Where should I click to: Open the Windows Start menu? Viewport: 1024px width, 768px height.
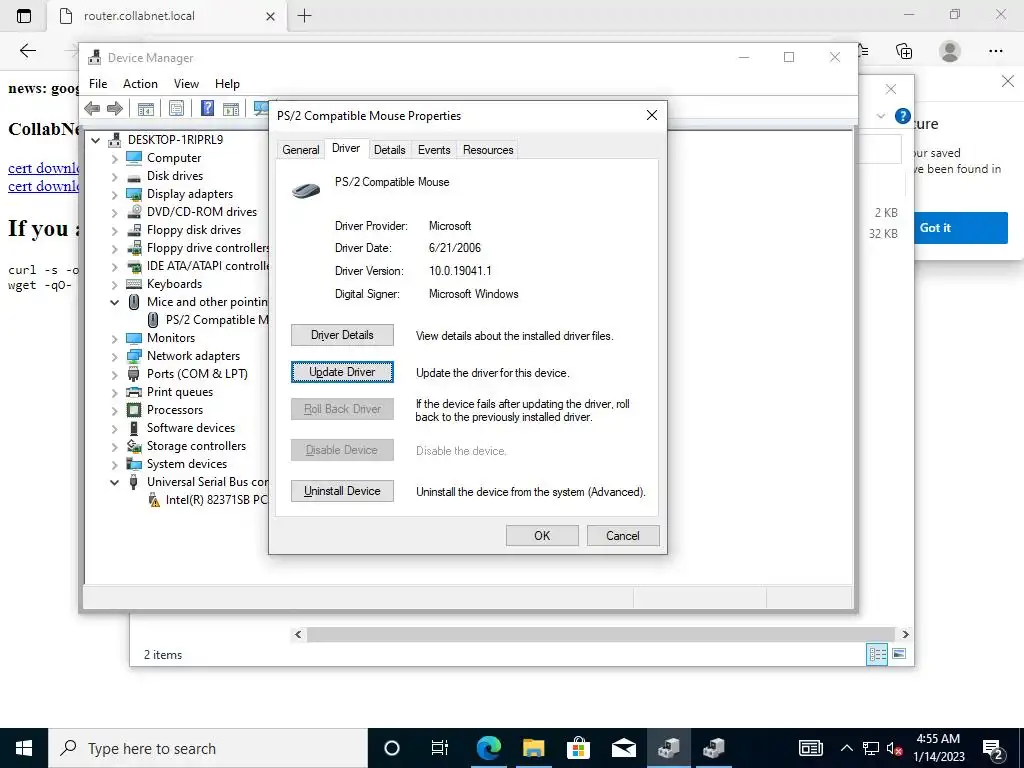pyautogui.click(x=24, y=748)
